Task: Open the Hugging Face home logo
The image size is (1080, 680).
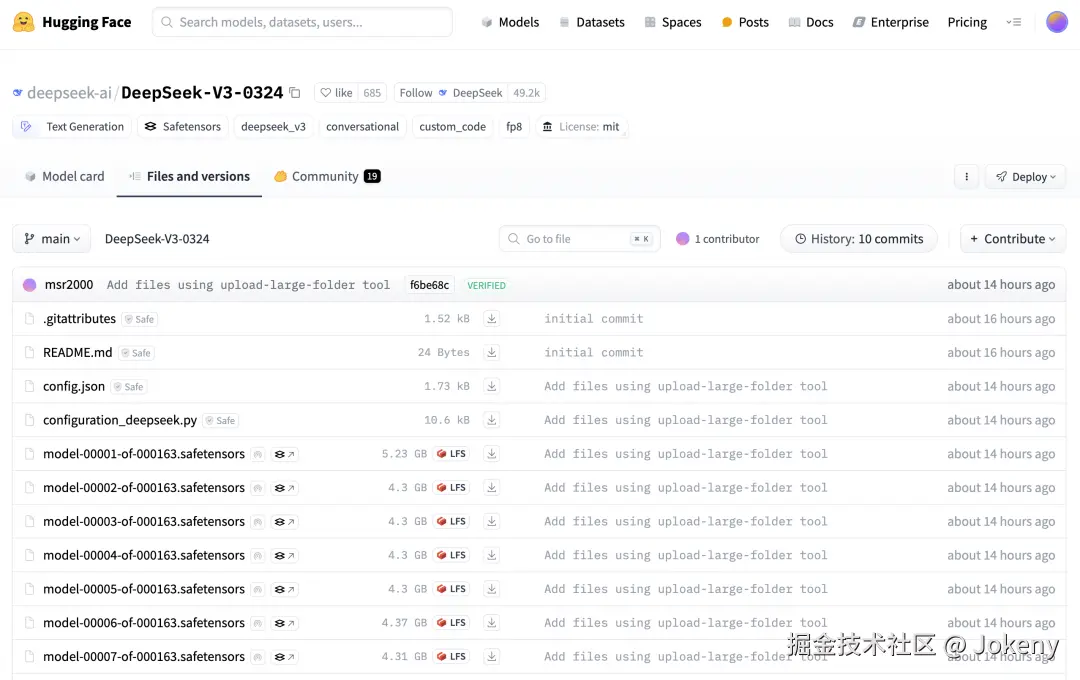Action: [72, 22]
